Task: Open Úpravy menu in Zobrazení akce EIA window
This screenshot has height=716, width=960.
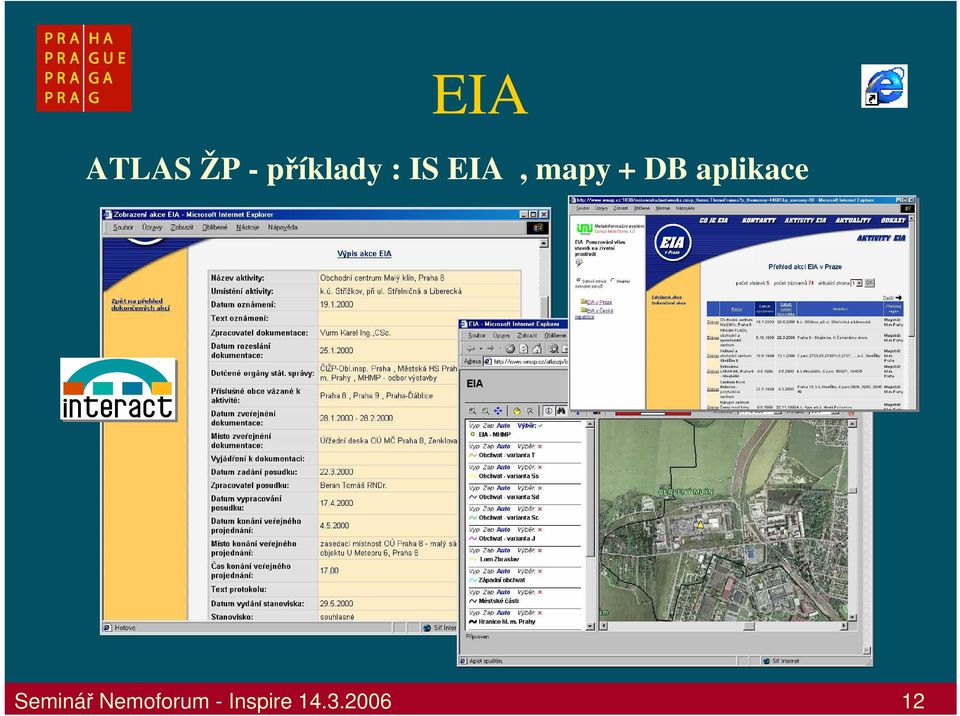Action: point(152,227)
